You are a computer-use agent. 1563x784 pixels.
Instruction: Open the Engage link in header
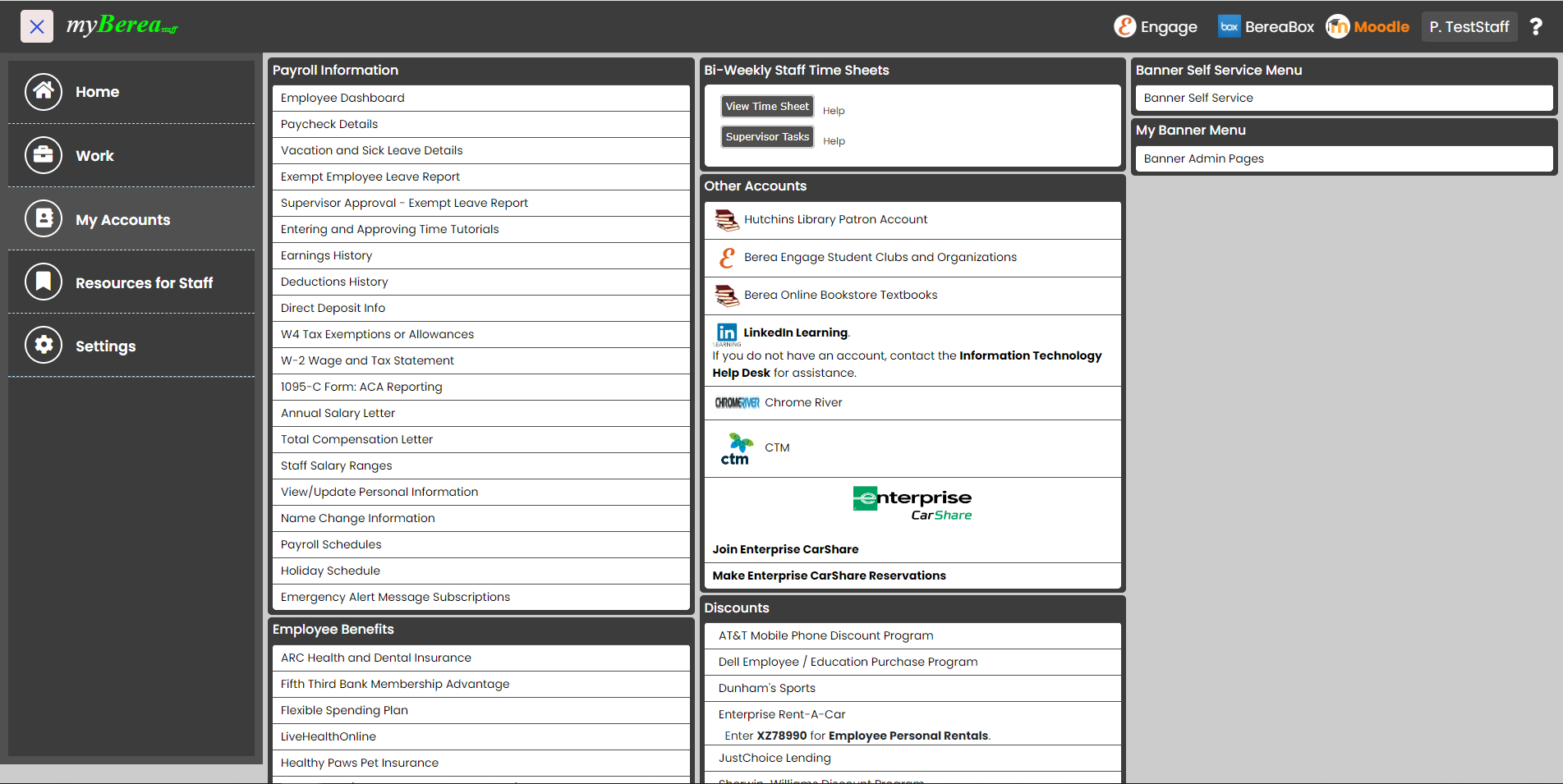[1156, 27]
